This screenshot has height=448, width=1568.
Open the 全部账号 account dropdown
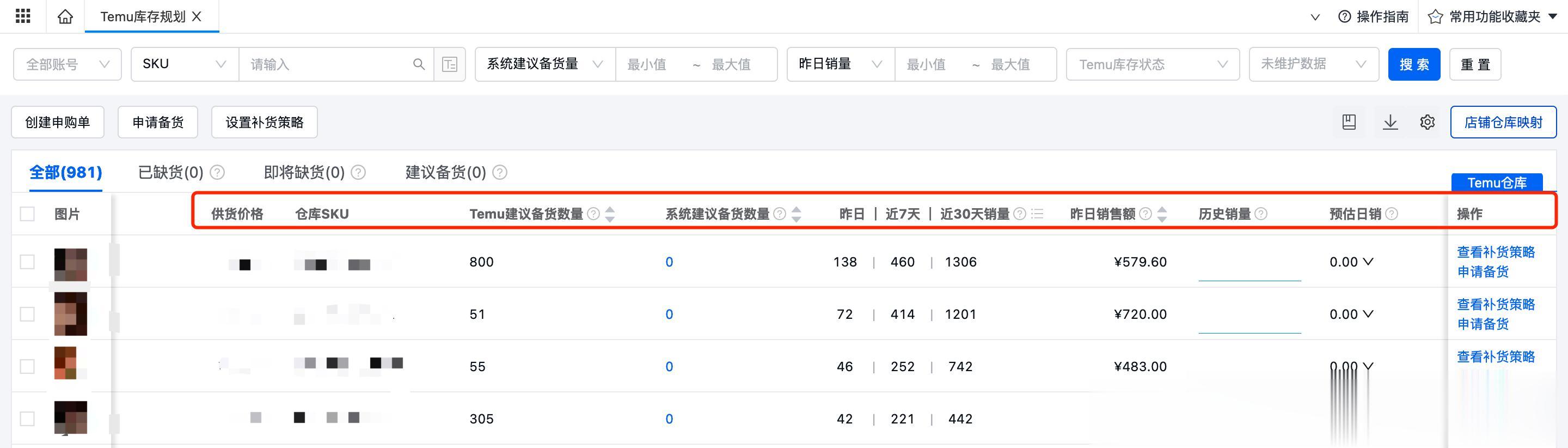pos(68,64)
